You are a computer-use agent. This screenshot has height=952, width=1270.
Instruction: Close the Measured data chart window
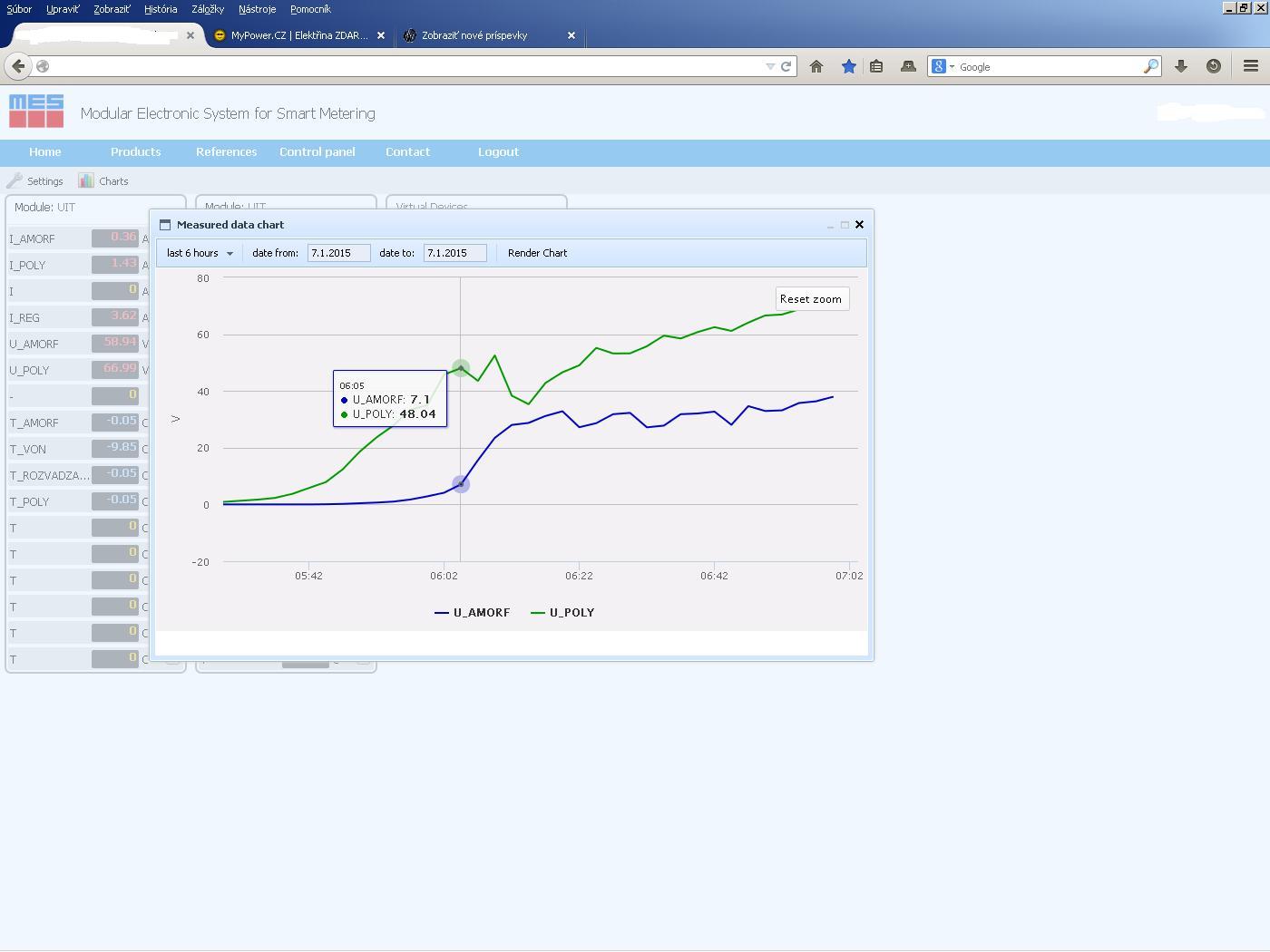[x=859, y=225]
